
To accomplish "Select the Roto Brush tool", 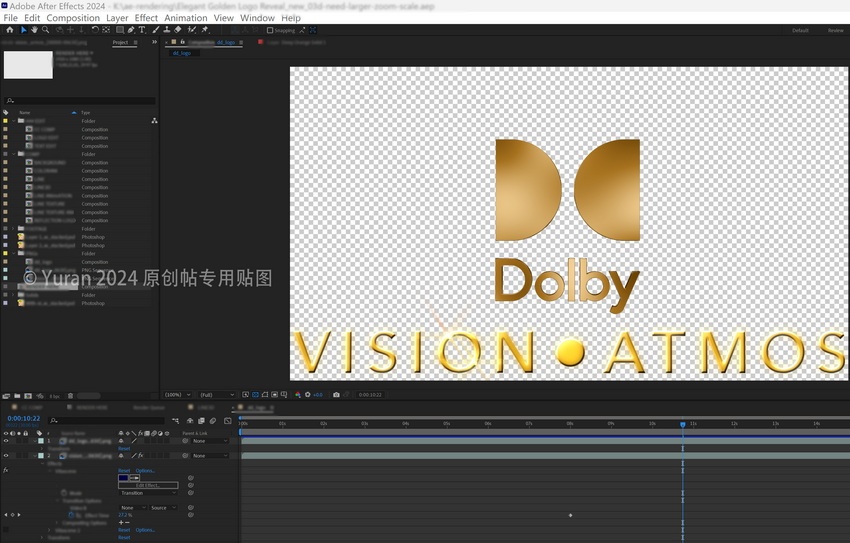I will 191,30.
